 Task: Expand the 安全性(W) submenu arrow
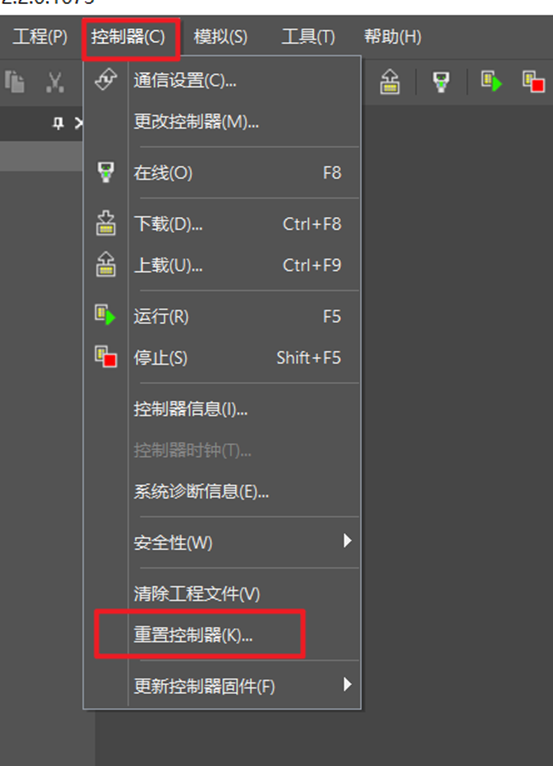347,541
